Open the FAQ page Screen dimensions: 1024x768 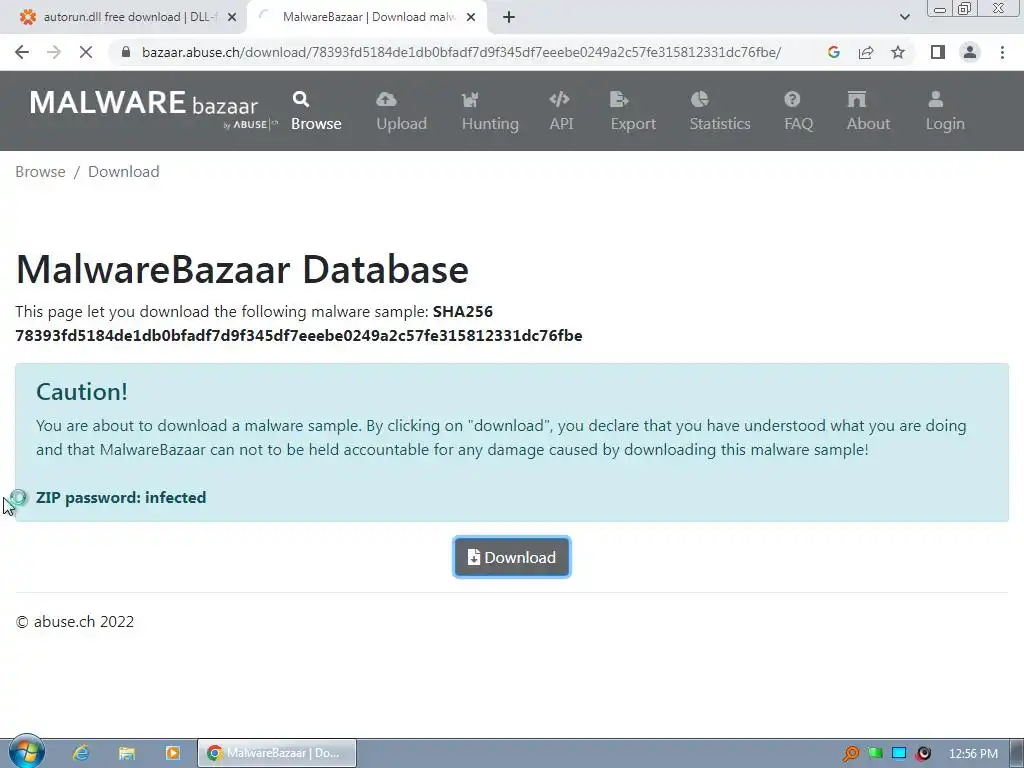(x=798, y=111)
